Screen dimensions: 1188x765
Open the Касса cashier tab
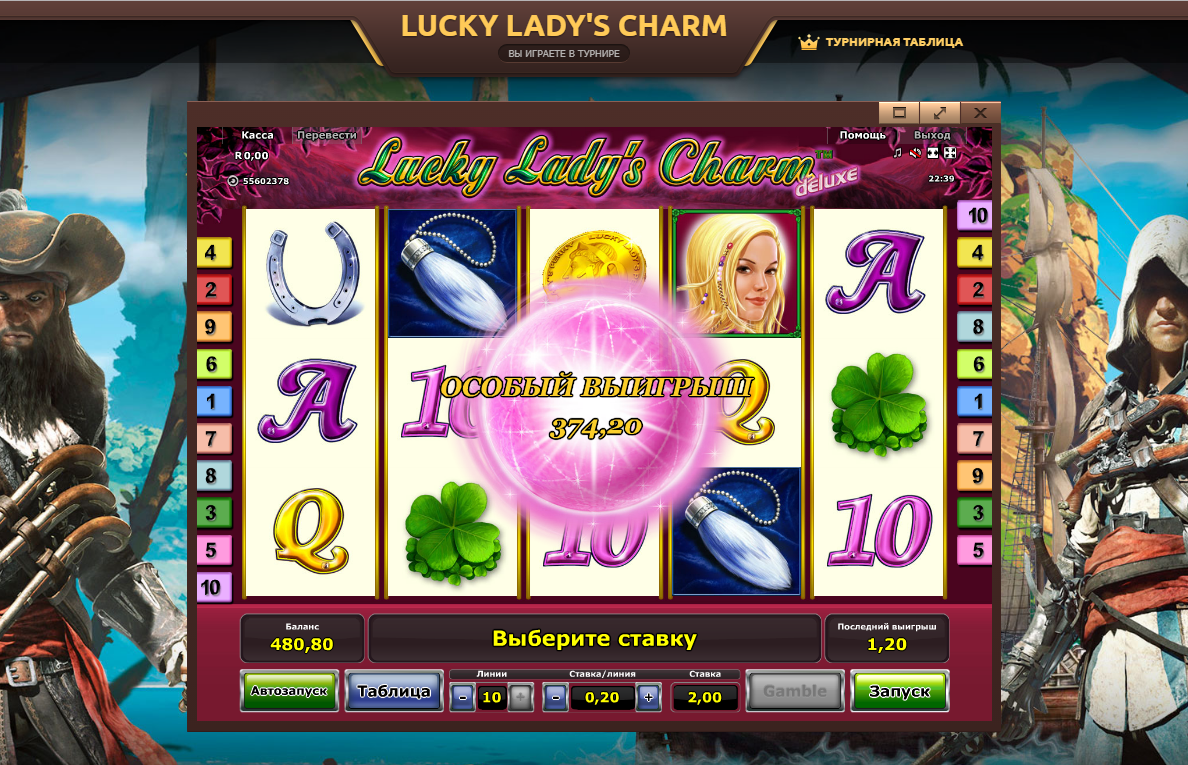click(257, 135)
